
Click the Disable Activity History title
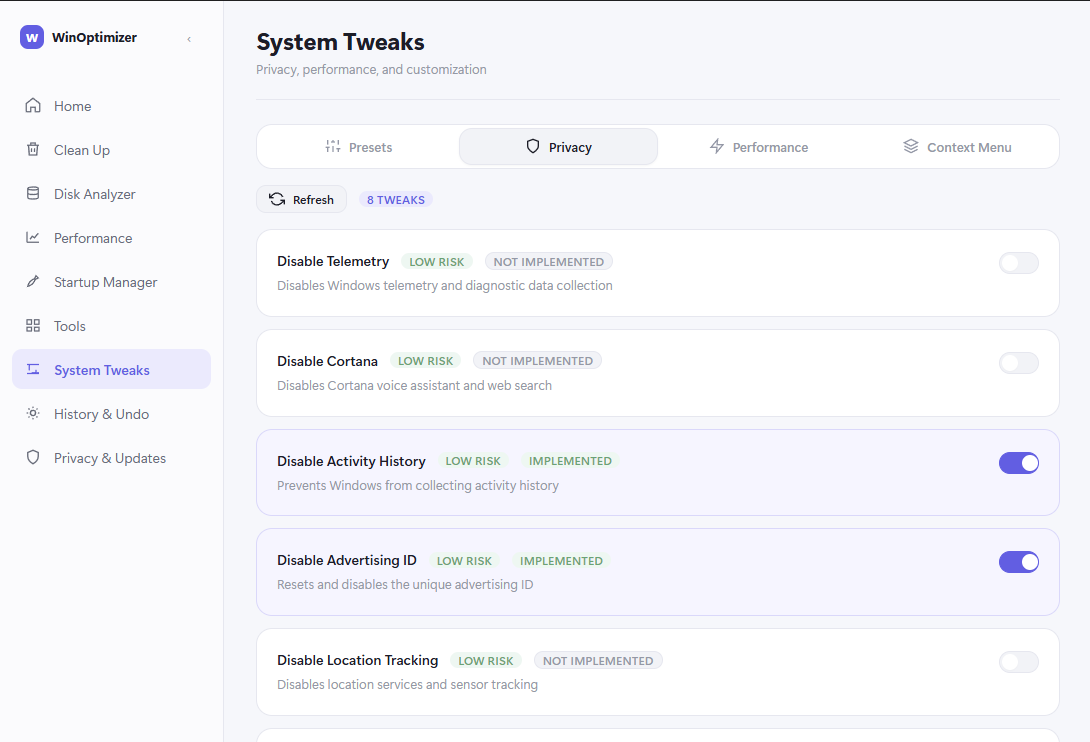pyautogui.click(x=351, y=461)
